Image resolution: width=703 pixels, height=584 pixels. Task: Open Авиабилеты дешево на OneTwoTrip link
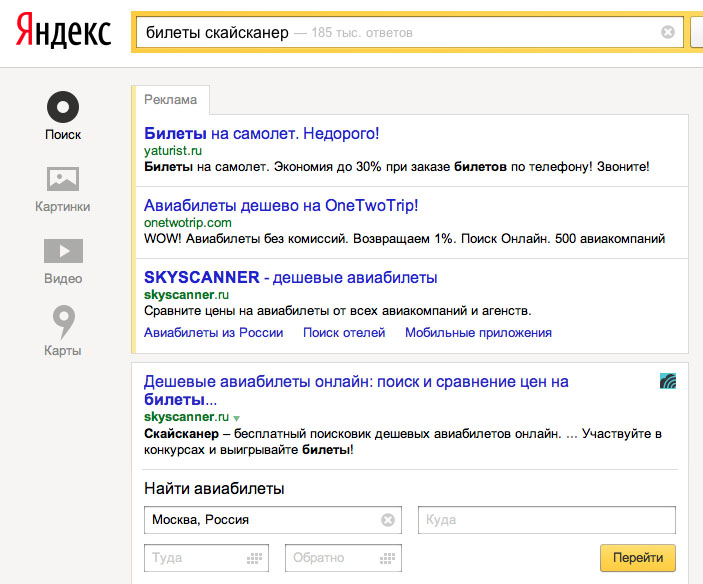point(281,205)
